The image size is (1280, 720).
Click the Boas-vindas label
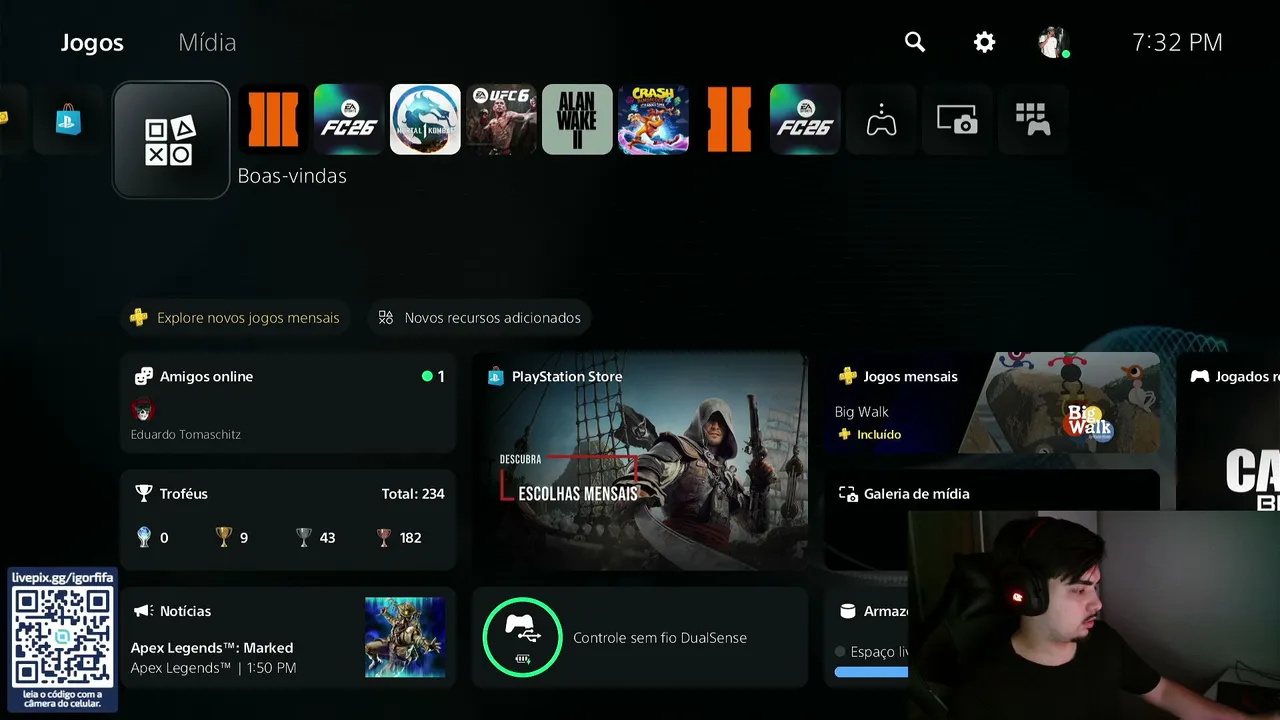click(292, 176)
